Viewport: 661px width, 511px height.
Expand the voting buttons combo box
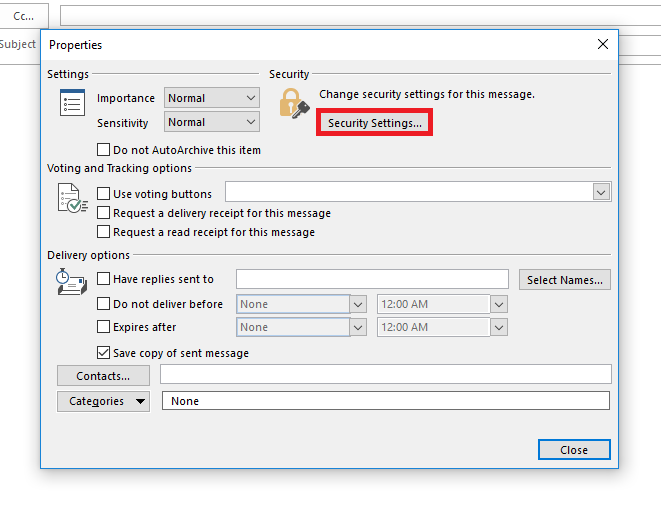click(x=601, y=192)
